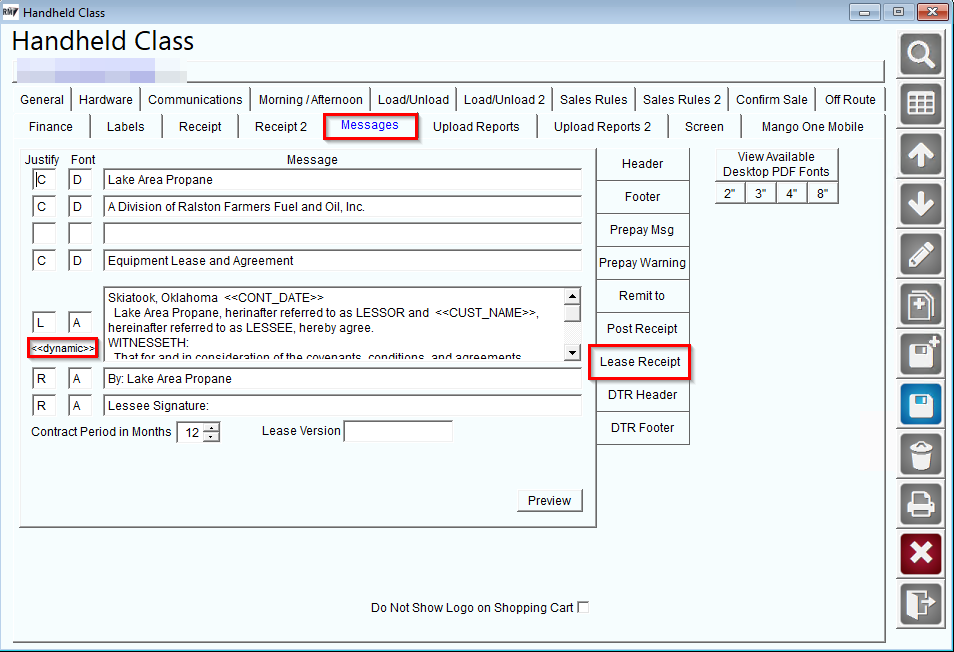Go to next record with down arrow
Image resolution: width=954 pixels, height=652 pixels.
[921, 204]
